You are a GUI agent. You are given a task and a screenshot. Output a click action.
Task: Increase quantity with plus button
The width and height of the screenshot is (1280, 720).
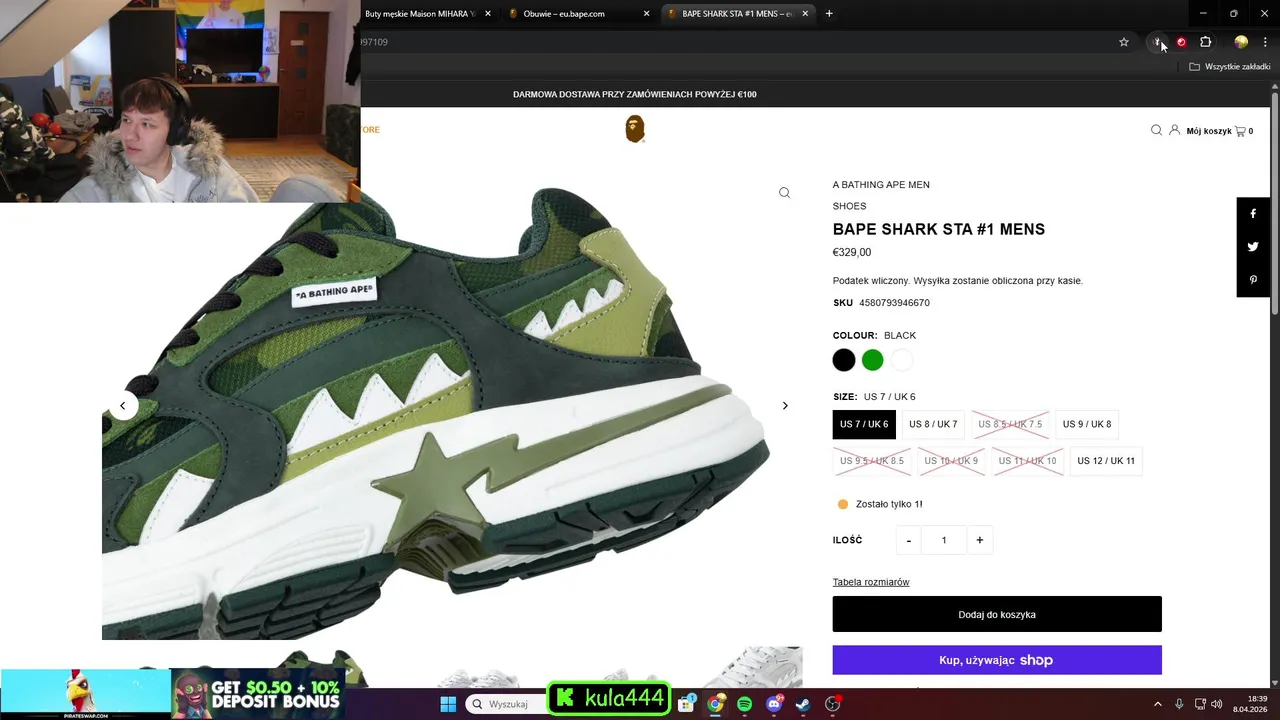coord(979,540)
